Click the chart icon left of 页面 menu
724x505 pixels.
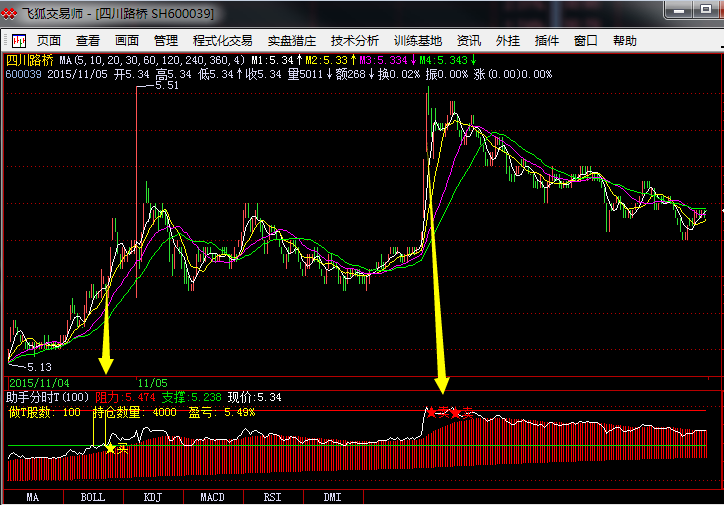tap(18, 41)
